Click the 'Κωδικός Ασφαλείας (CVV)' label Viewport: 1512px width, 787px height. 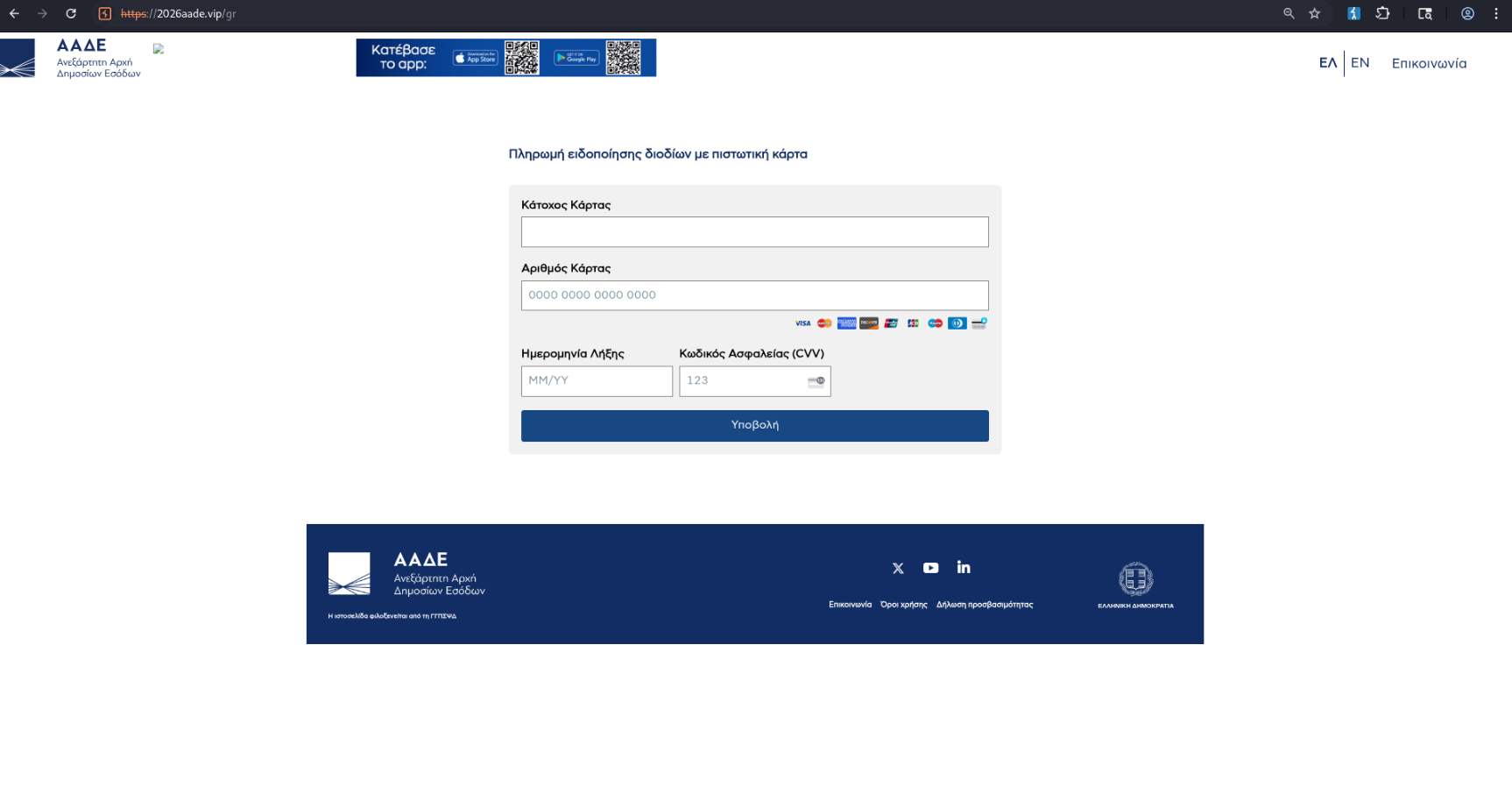click(x=752, y=354)
